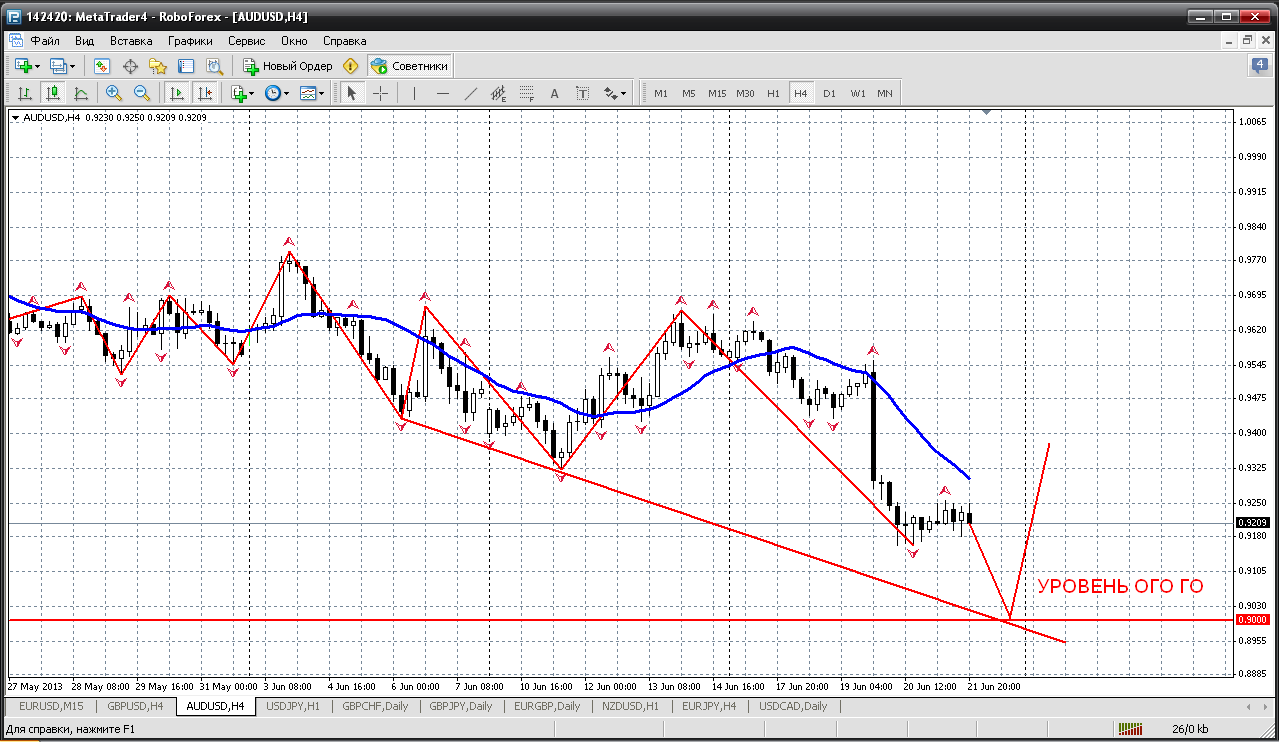The width and height of the screenshot is (1279, 742).
Task: Switch chart to Candlesticks mode
Action: pyautogui.click(x=52, y=93)
